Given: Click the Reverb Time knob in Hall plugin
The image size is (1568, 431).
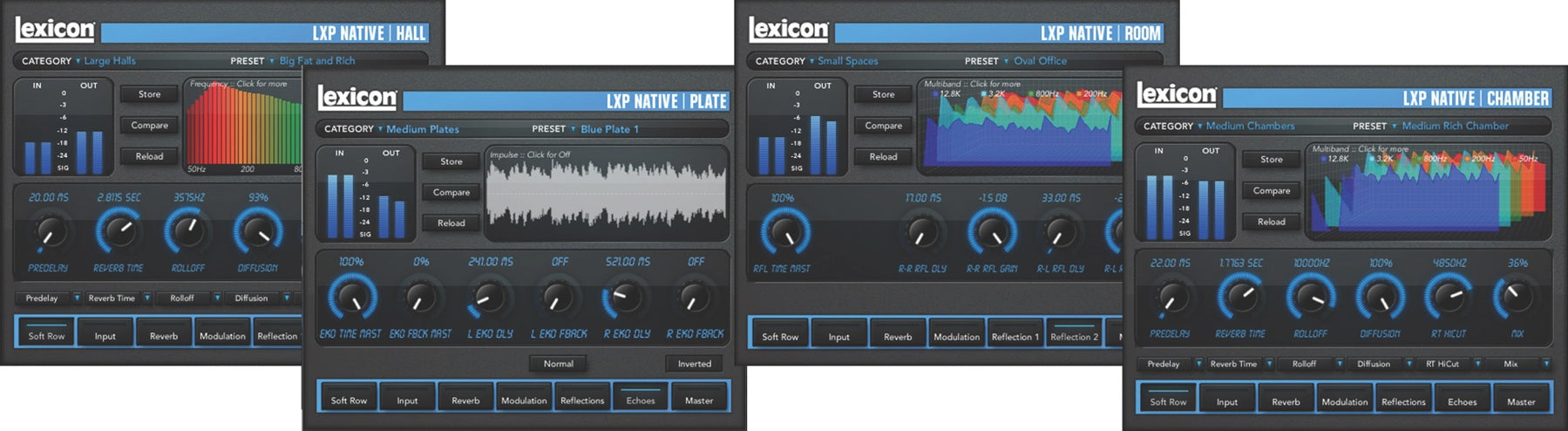Looking at the screenshot, I should [119, 231].
